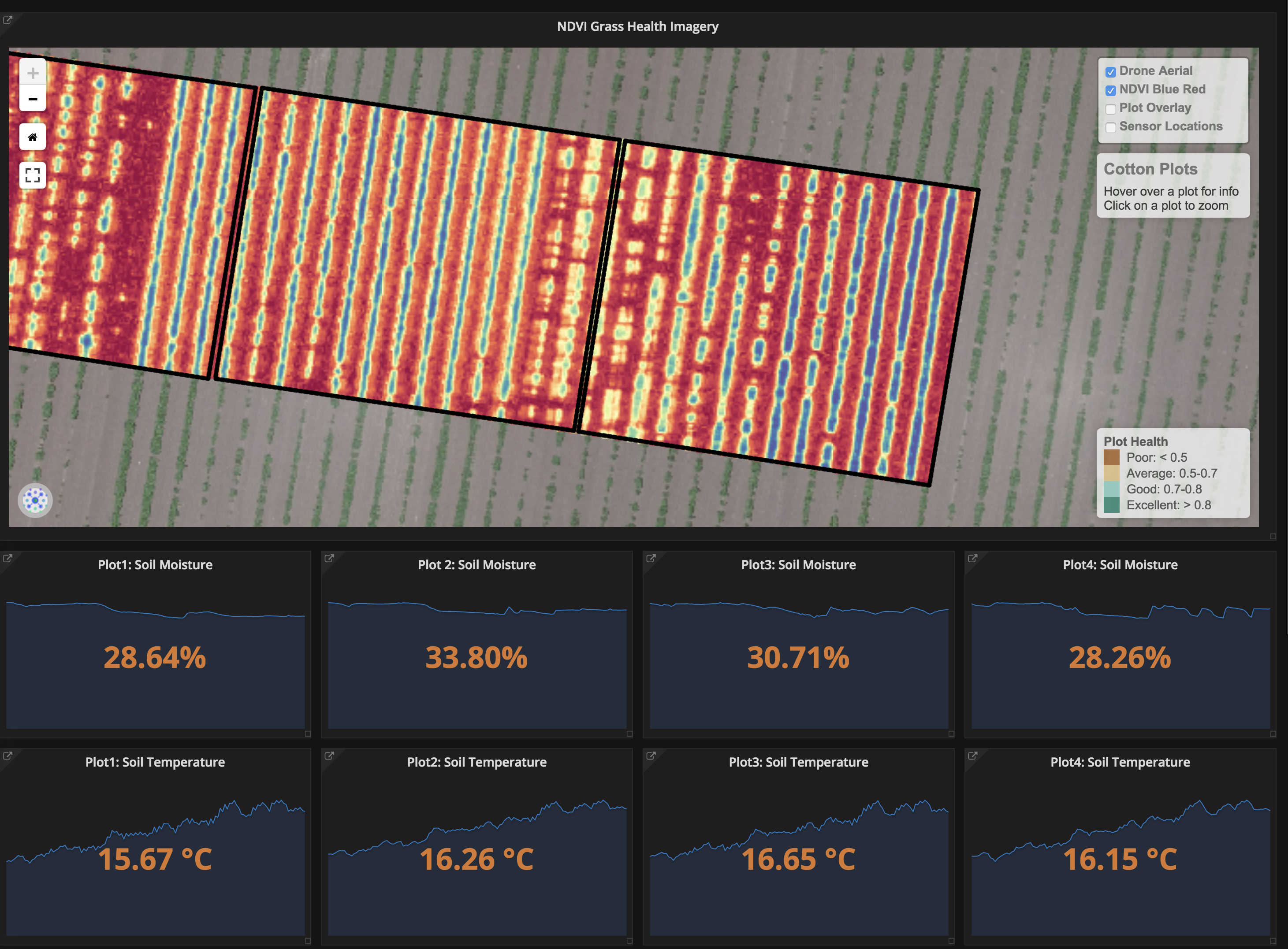Viewport: 1288px width, 949px height.
Task: Click the Plot 2: Soil Moisture title
Action: pyautogui.click(x=476, y=565)
